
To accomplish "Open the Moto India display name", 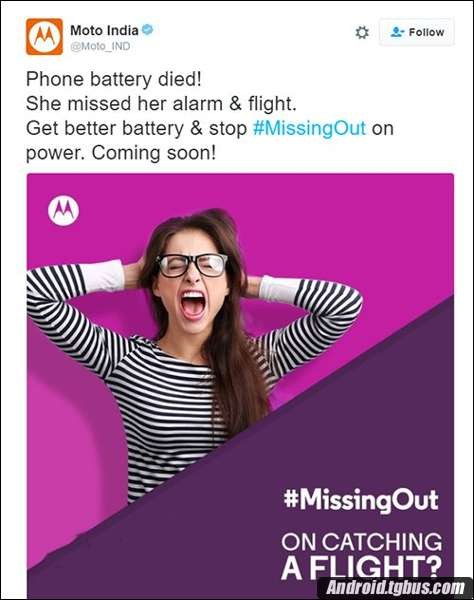I will tap(104, 30).
